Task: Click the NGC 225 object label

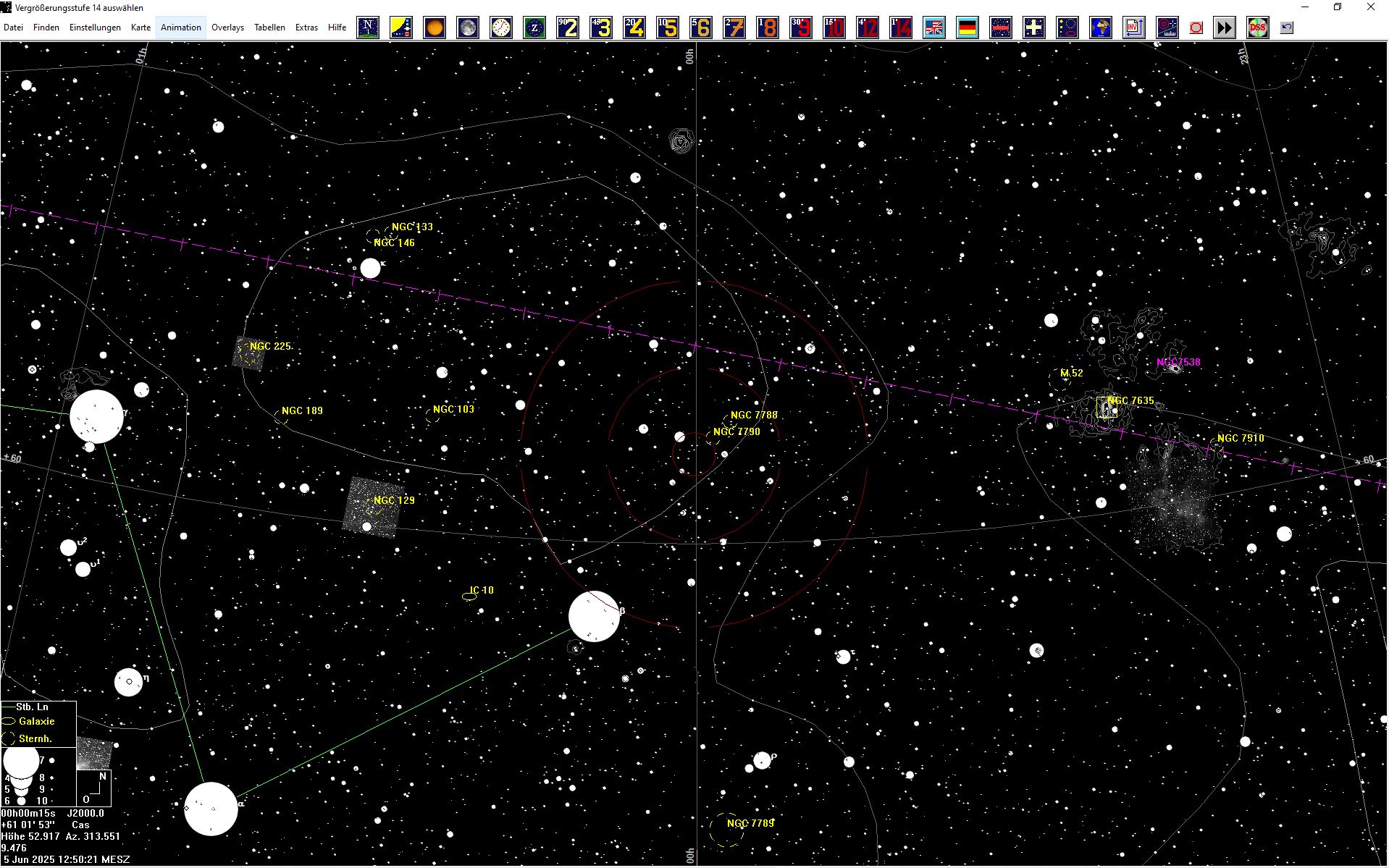Action: coord(270,346)
